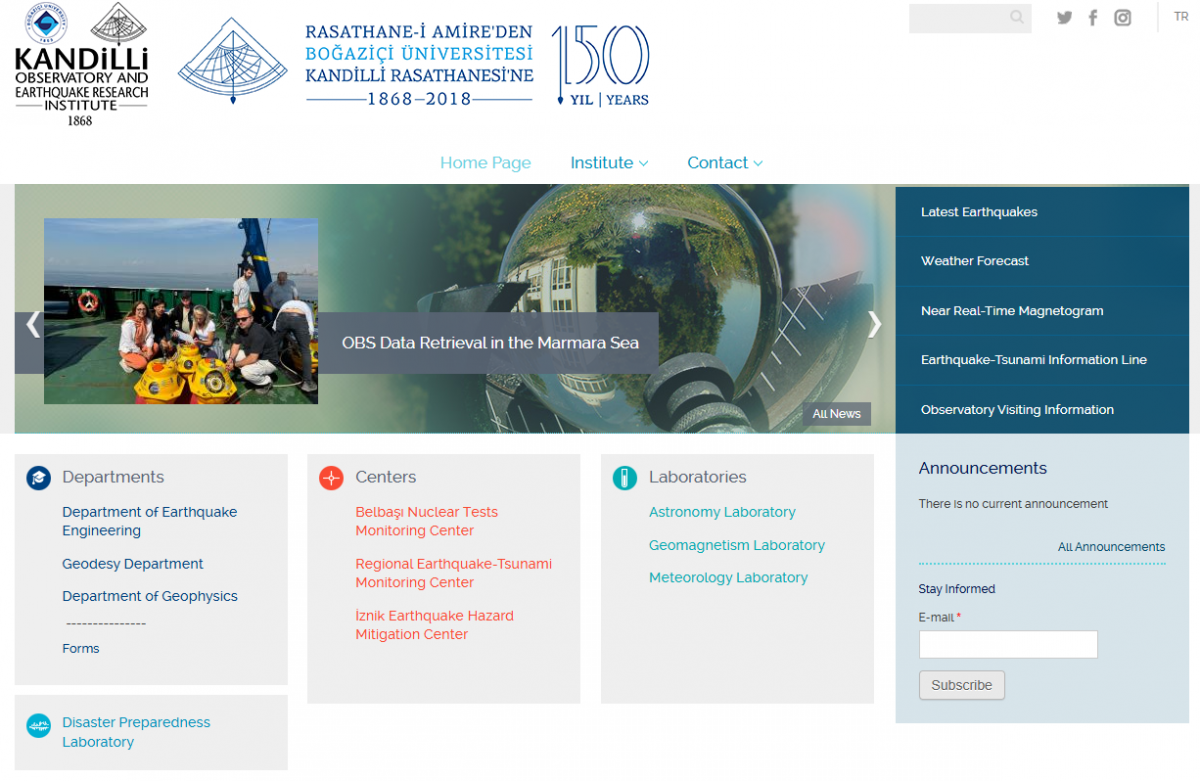Click the E-mail input field
The height and width of the screenshot is (781, 1200).
(x=1007, y=645)
